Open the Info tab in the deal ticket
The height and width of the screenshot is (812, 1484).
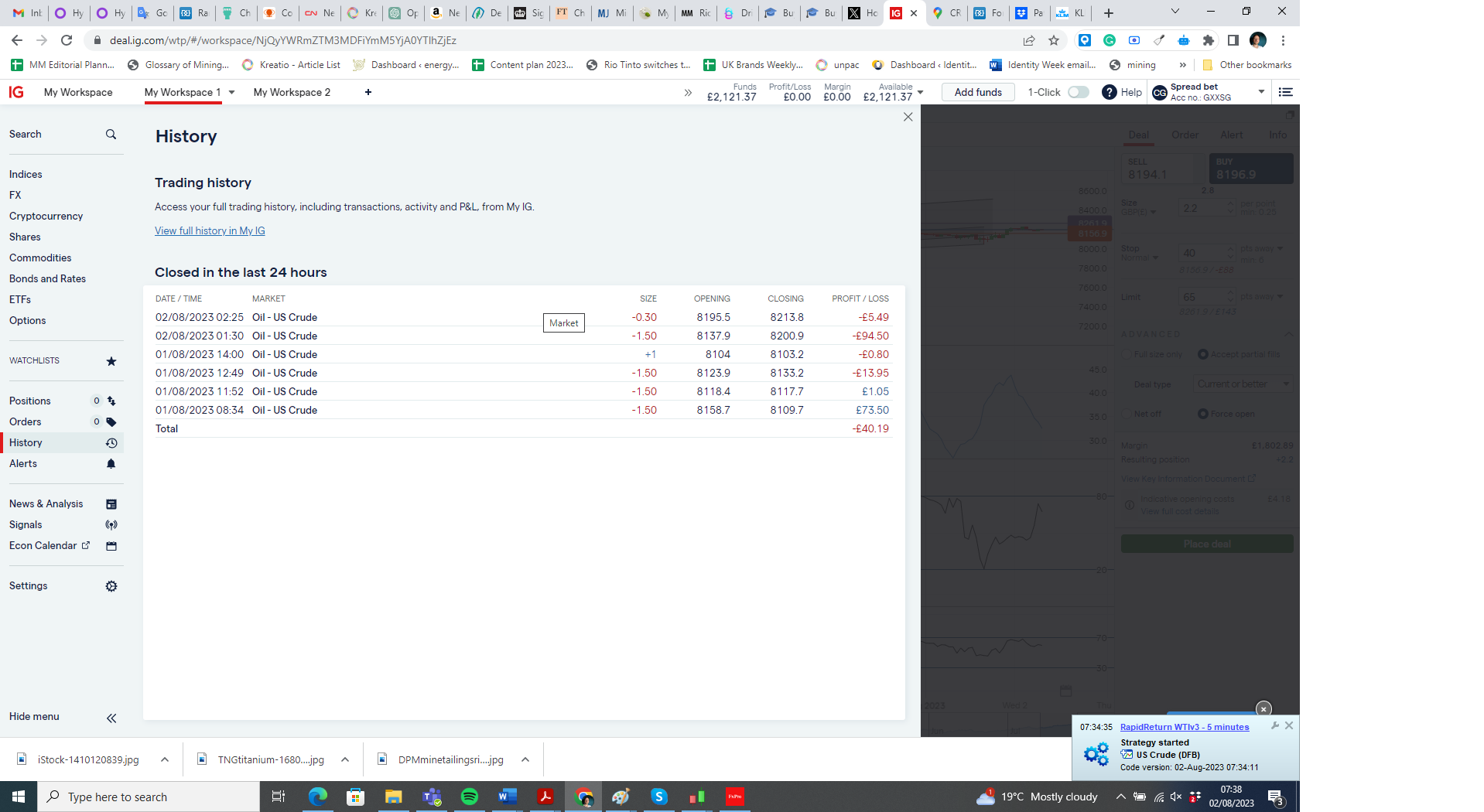click(1277, 135)
